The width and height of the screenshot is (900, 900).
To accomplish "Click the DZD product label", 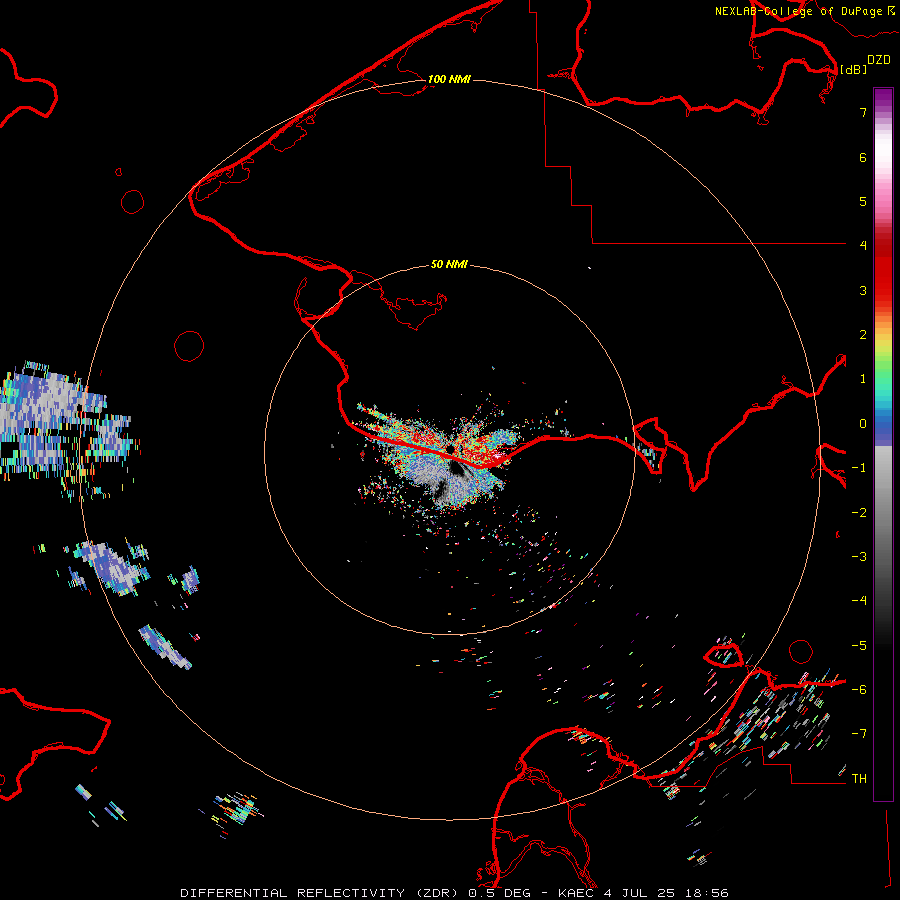I will click(879, 60).
